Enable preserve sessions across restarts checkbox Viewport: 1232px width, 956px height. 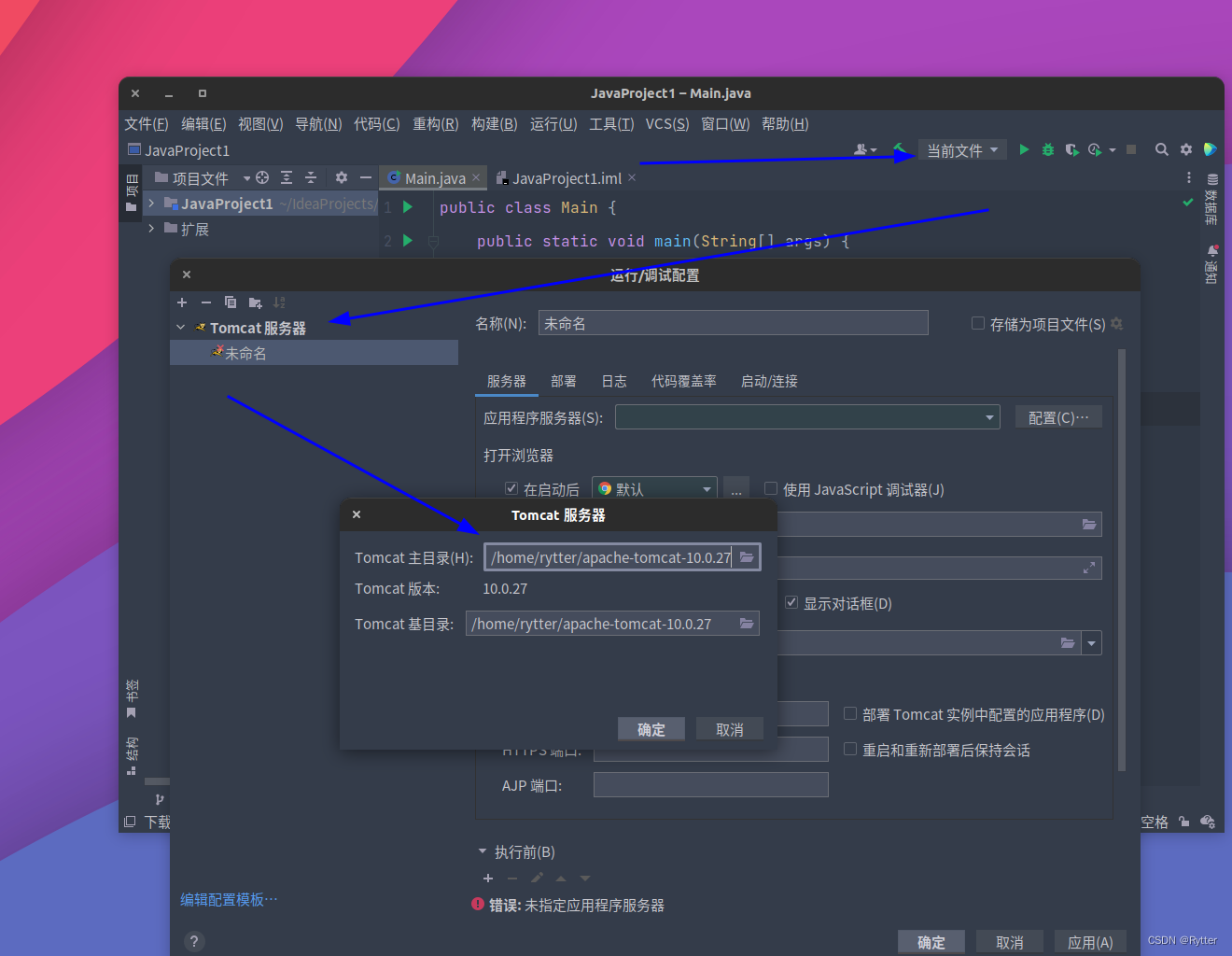tap(850, 749)
